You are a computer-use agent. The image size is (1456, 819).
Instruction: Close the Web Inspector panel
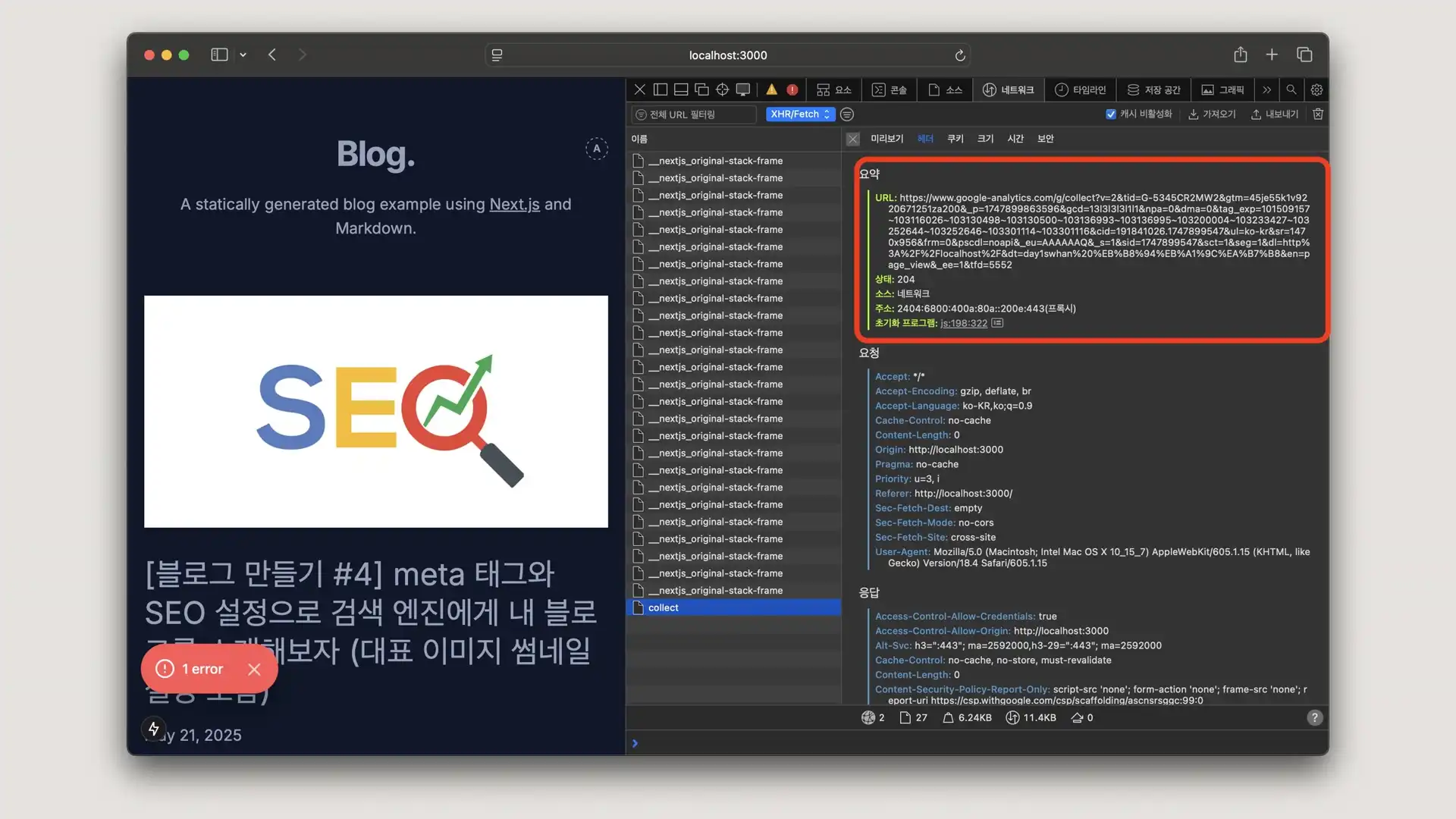coord(639,89)
